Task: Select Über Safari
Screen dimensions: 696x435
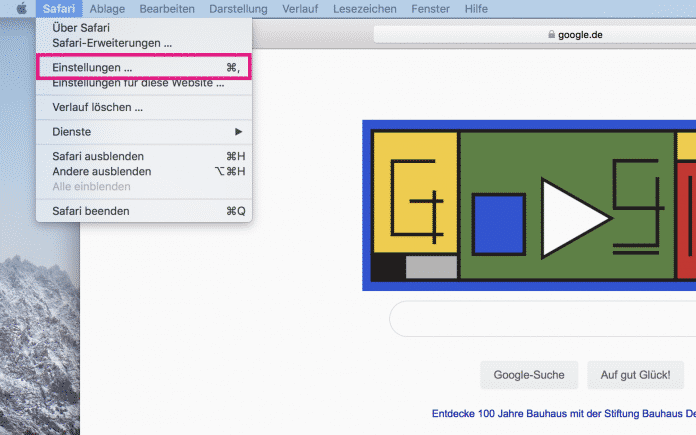Action: tap(81, 28)
